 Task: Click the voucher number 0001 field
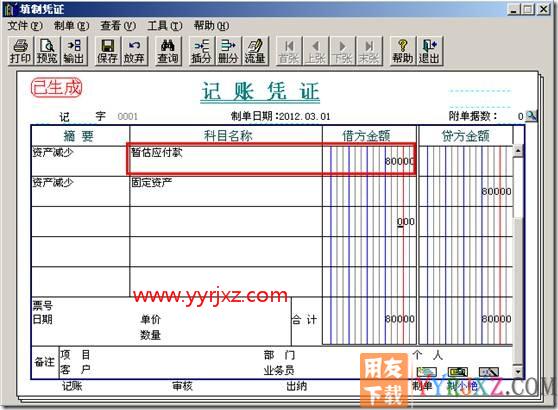click(x=127, y=116)
